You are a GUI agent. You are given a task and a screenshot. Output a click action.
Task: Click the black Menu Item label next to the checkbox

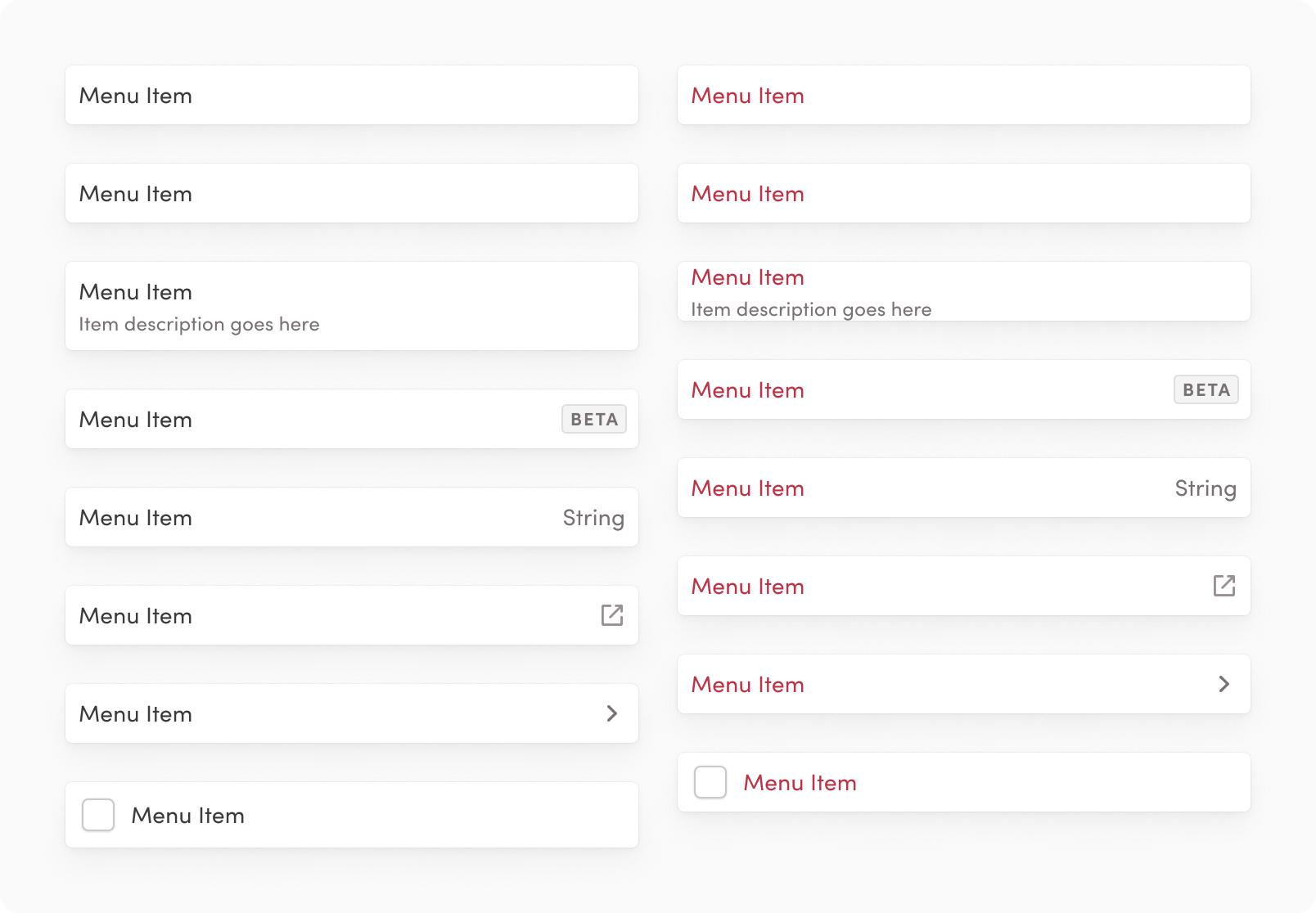click(188, 816)
